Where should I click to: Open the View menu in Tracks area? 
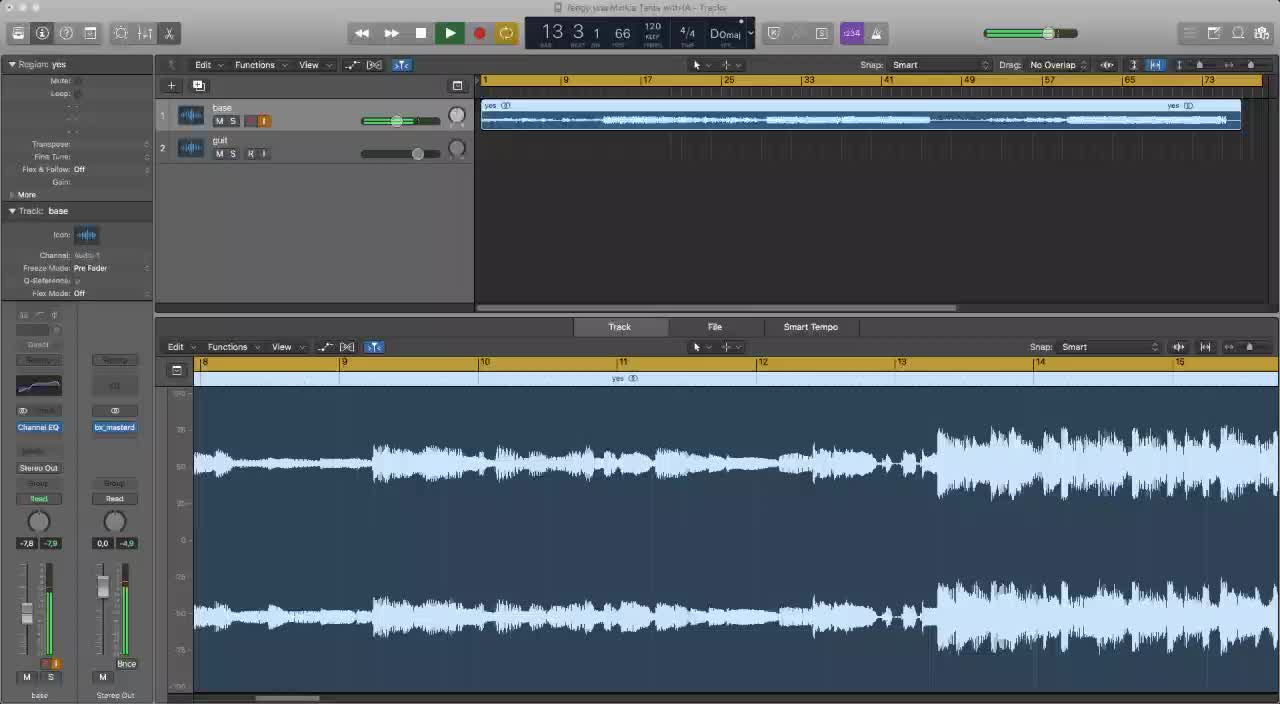coord(314,65)
